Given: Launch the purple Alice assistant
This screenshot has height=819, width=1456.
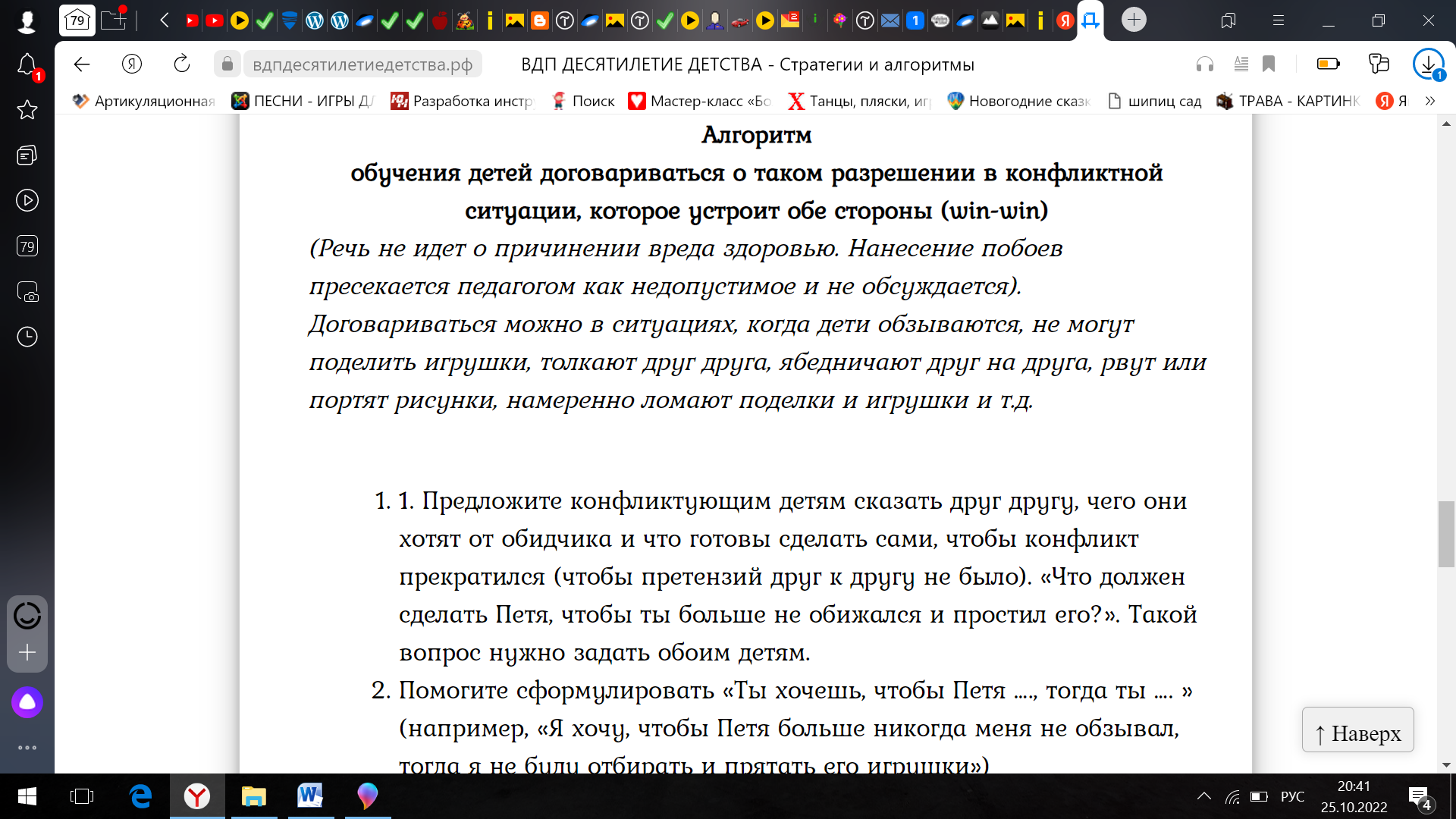Looking at the screenshot, I should coord(27,702).
